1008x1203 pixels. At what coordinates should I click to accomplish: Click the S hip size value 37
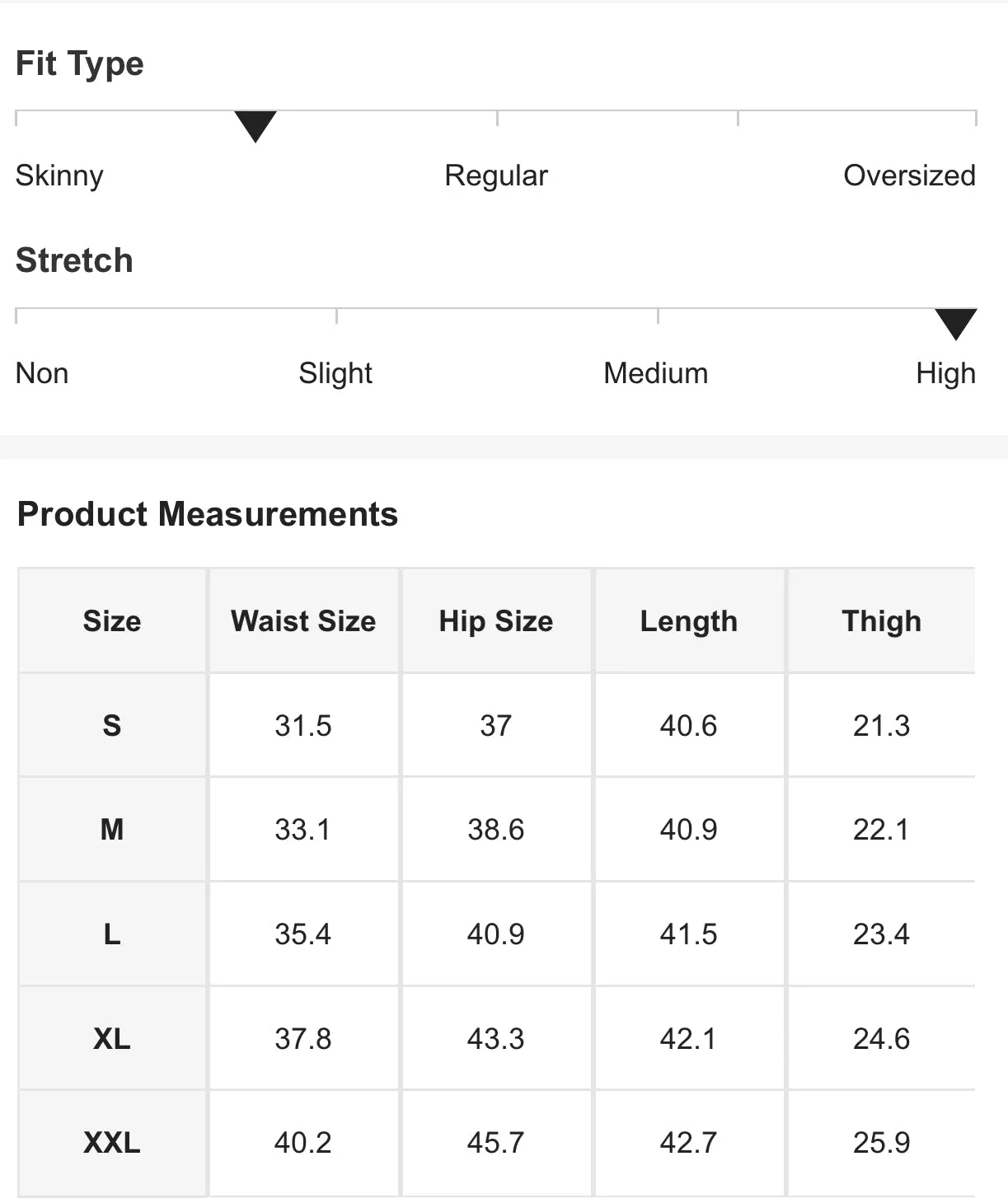(496, 726)
